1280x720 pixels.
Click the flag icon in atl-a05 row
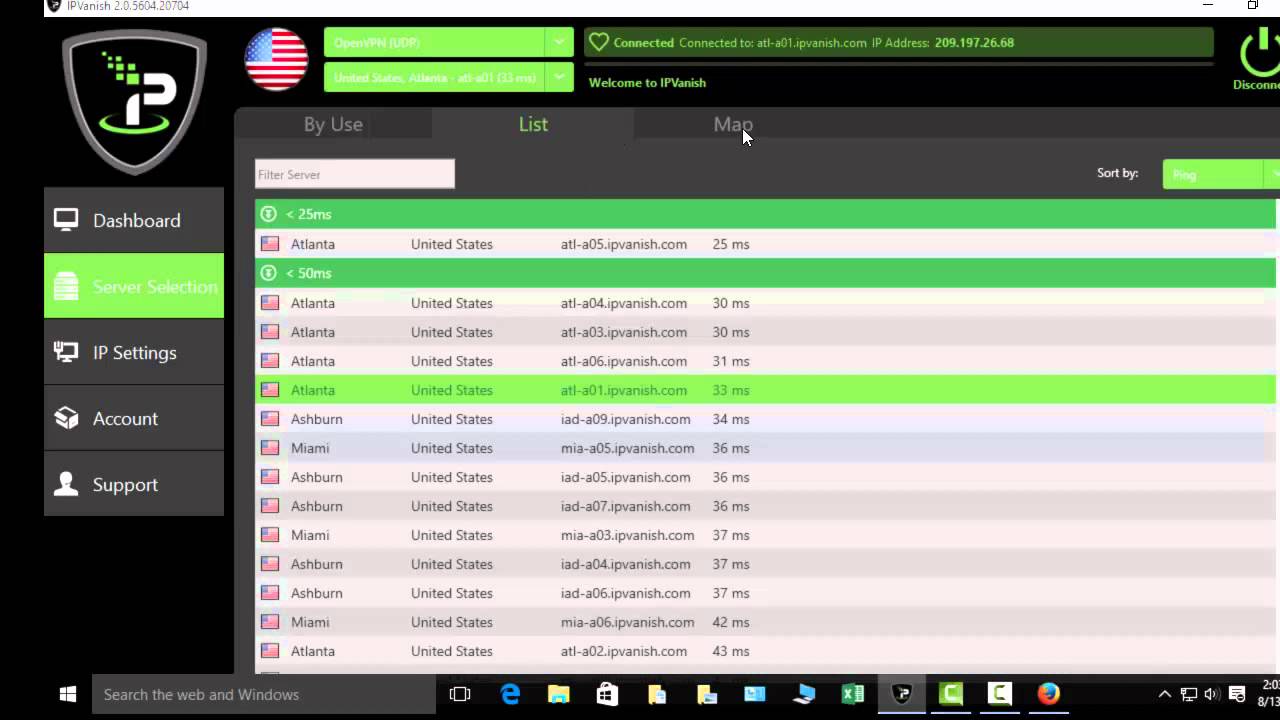pos(270,244)
